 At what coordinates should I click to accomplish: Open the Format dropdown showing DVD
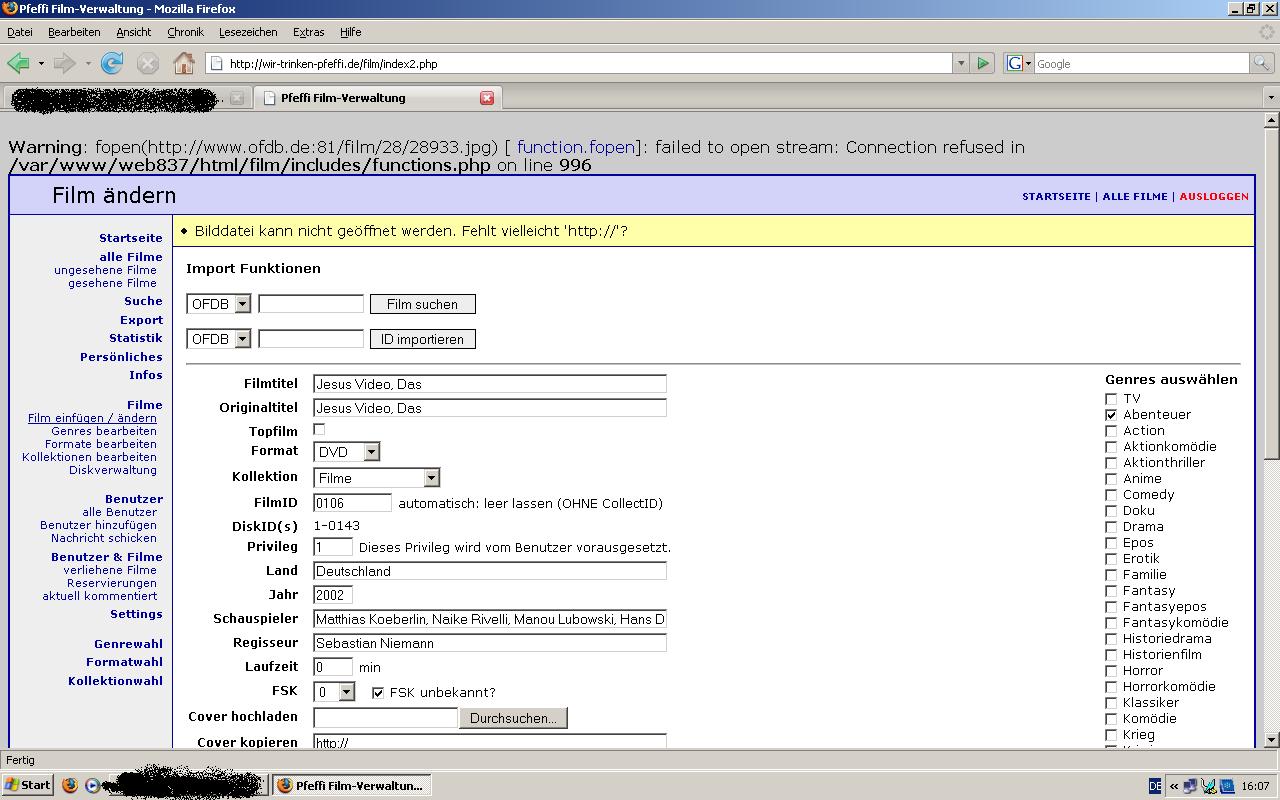coord(347,452)
